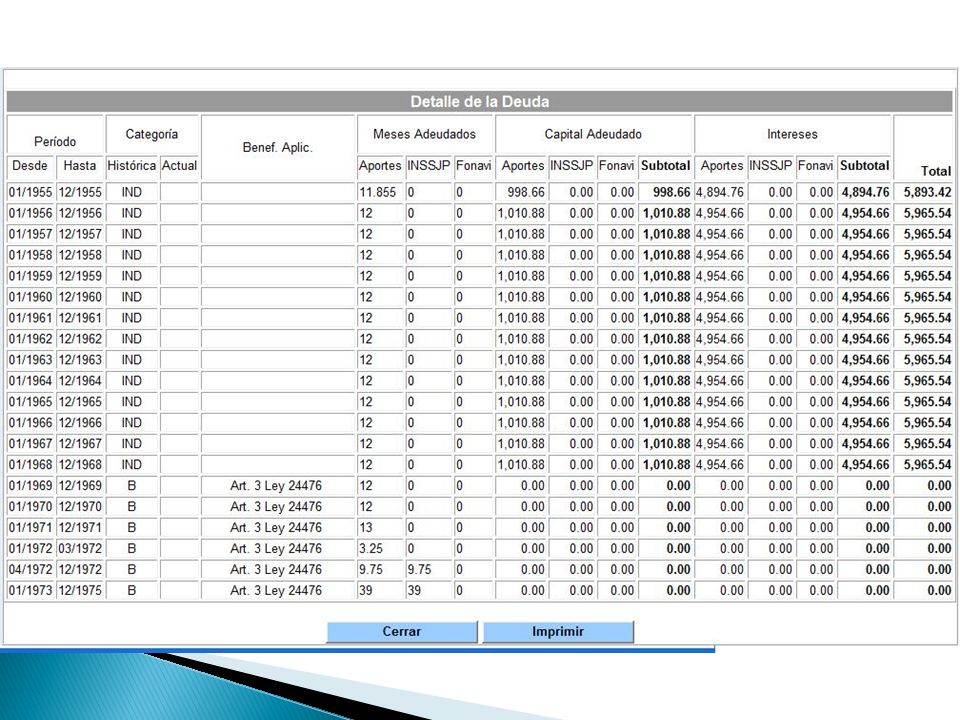Select the Desde cell 01/1969
This screenshot has width=960, height=720.
pos(31,486)
